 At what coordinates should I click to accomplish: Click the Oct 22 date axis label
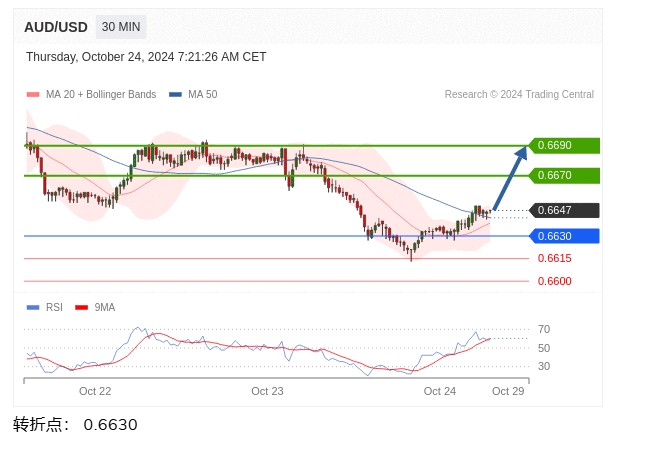coord(95,391)
